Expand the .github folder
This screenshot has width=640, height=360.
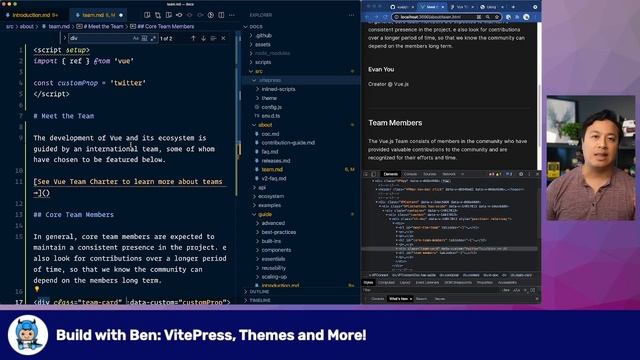coord(263,36)
